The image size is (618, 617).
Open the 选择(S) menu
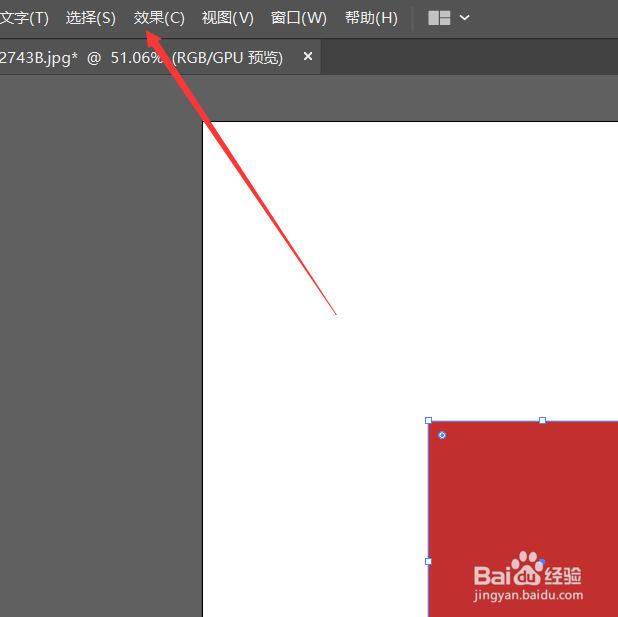coord(91,18)
